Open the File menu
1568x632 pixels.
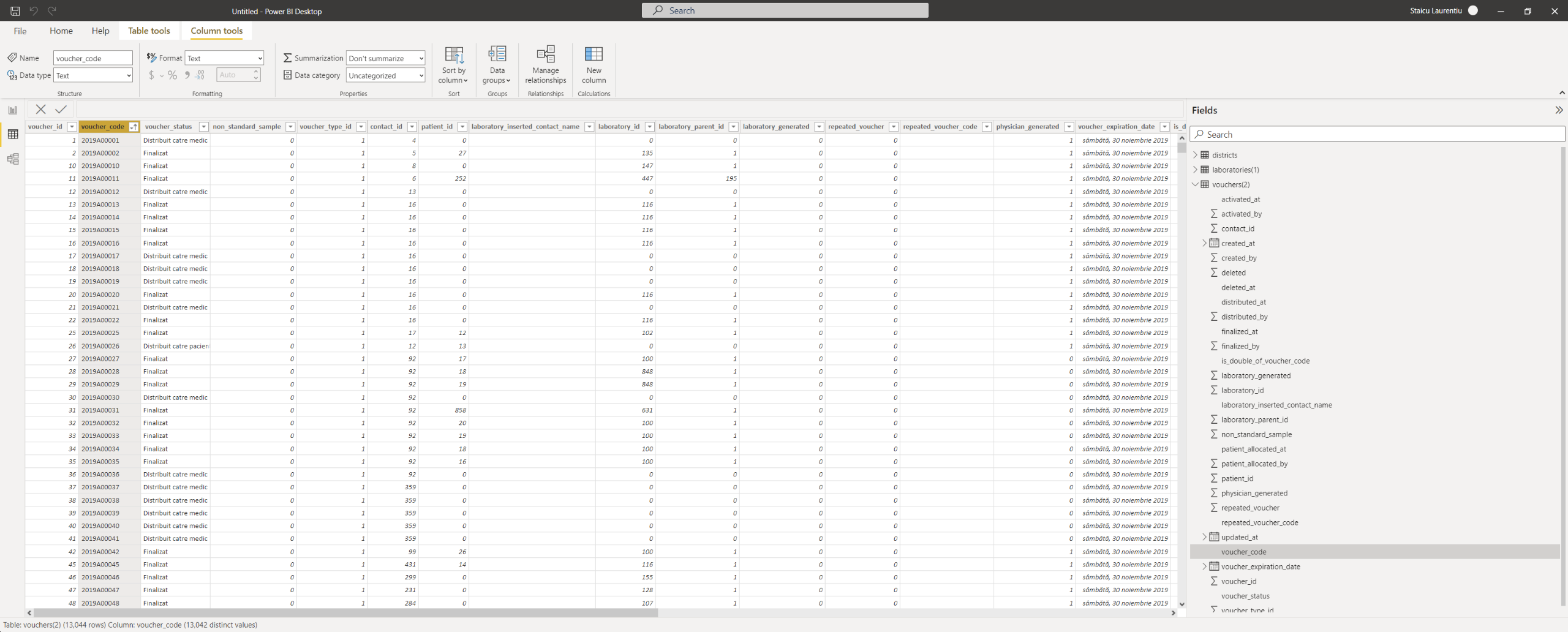[20, 31]
